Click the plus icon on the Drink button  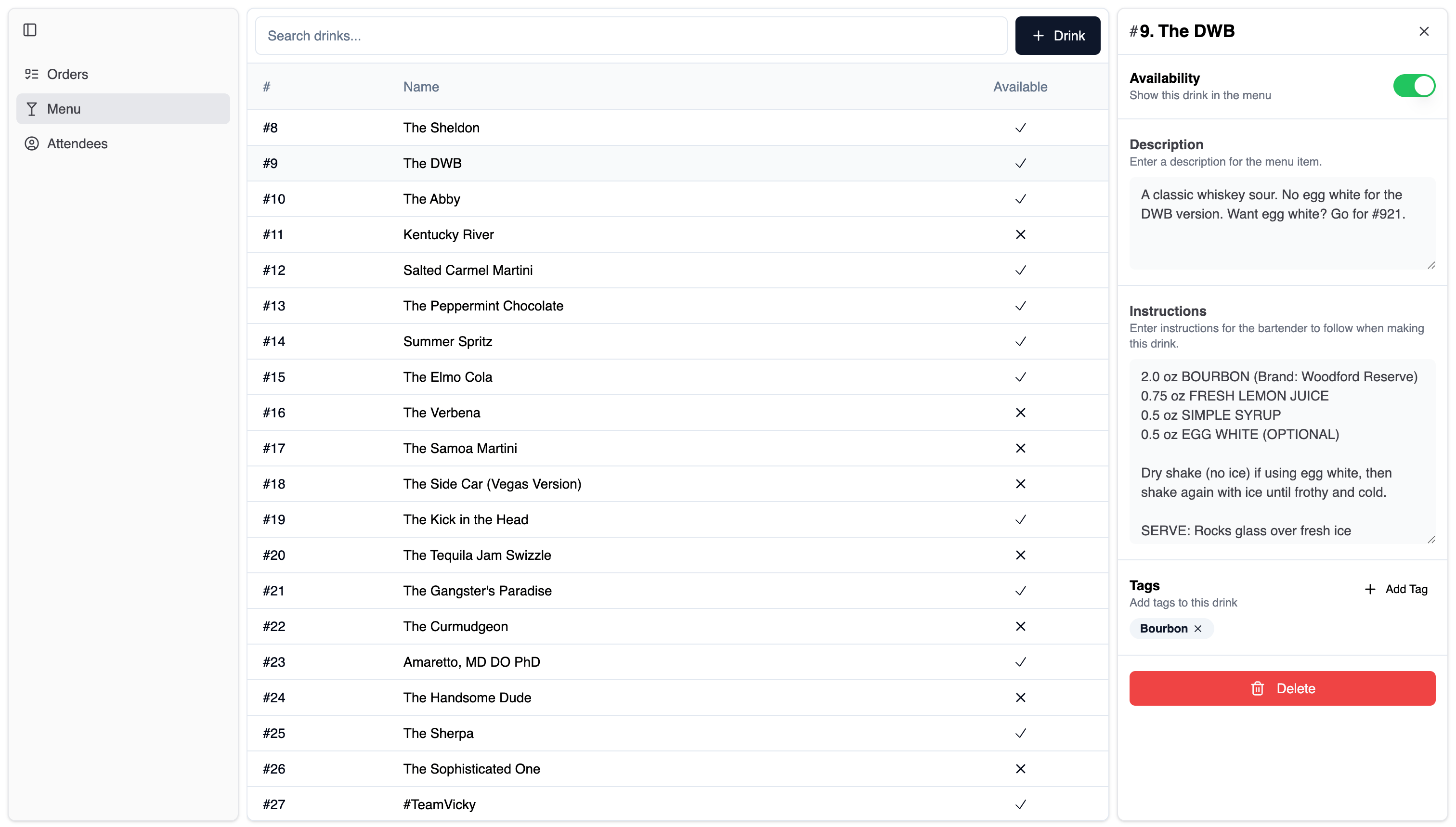(x=1039, y=35)
